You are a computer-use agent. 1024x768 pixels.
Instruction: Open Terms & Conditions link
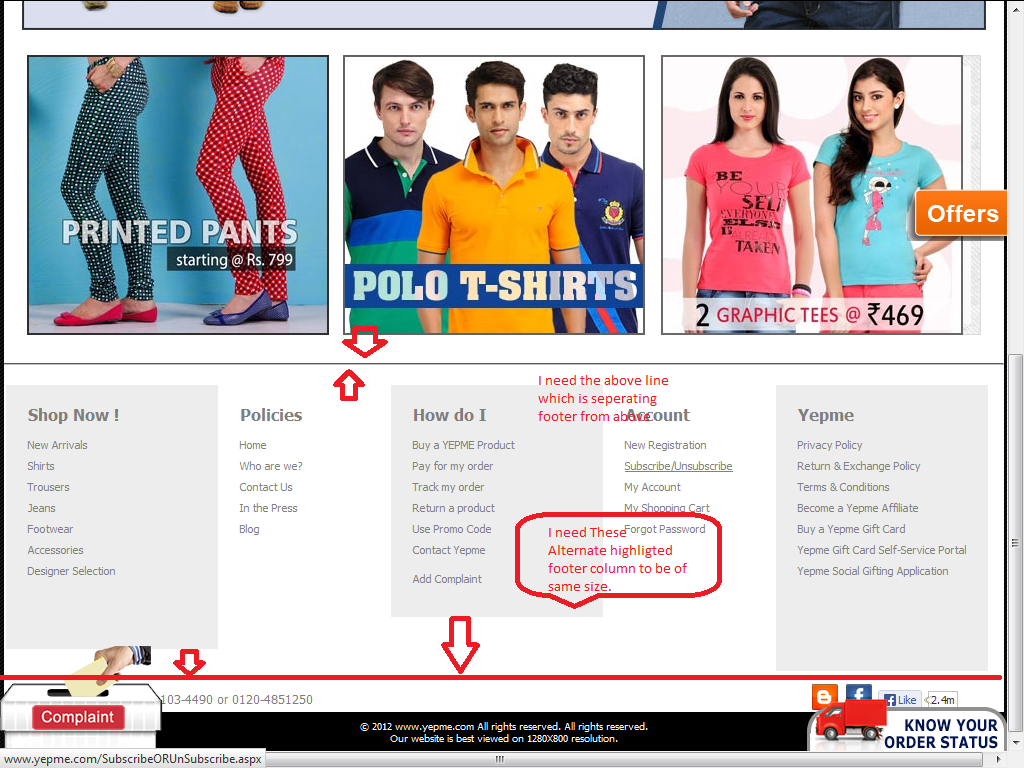pos(843,487)
